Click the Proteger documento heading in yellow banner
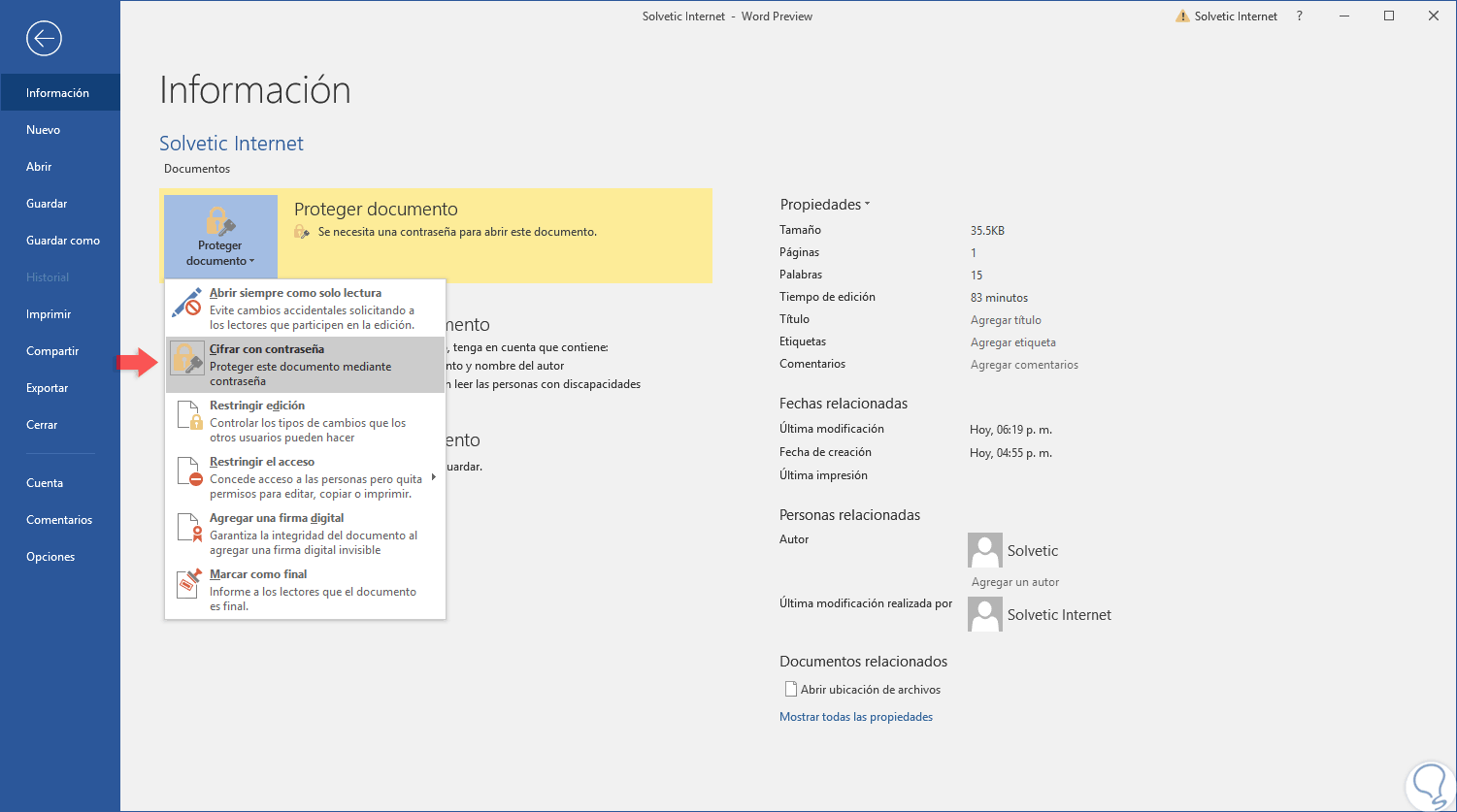This screenshot has height=812, width=1457. click(376, 209)
